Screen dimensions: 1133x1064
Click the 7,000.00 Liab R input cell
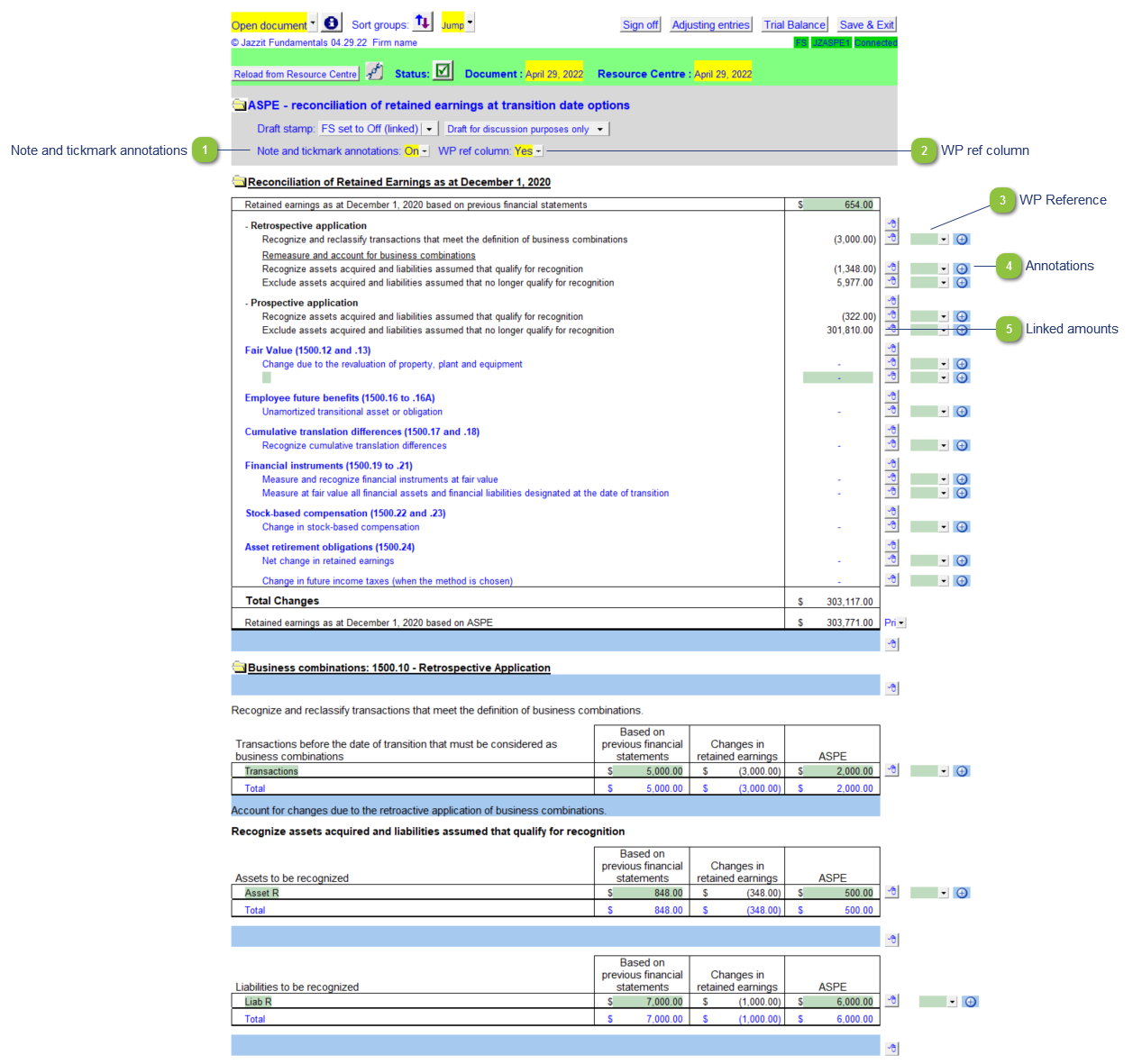648,1002
